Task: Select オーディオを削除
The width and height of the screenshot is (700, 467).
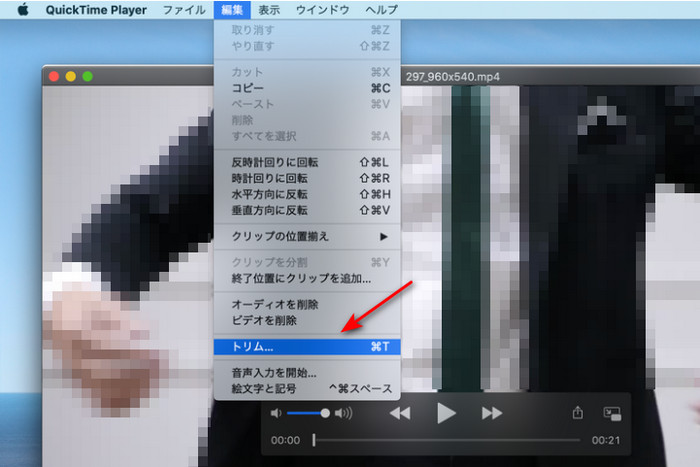Action: coord(307,304)
